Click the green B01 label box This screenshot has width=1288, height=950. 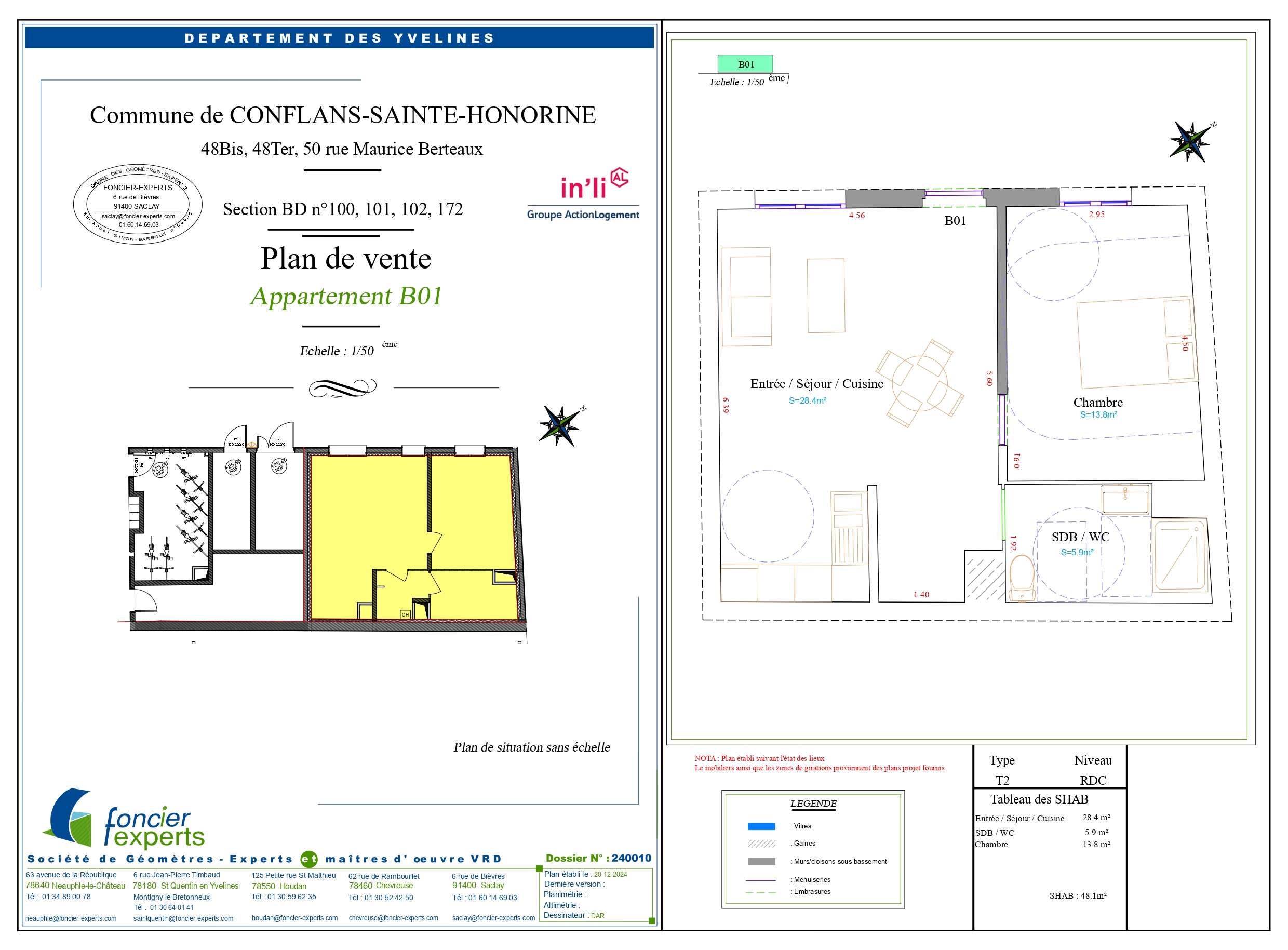745,64
